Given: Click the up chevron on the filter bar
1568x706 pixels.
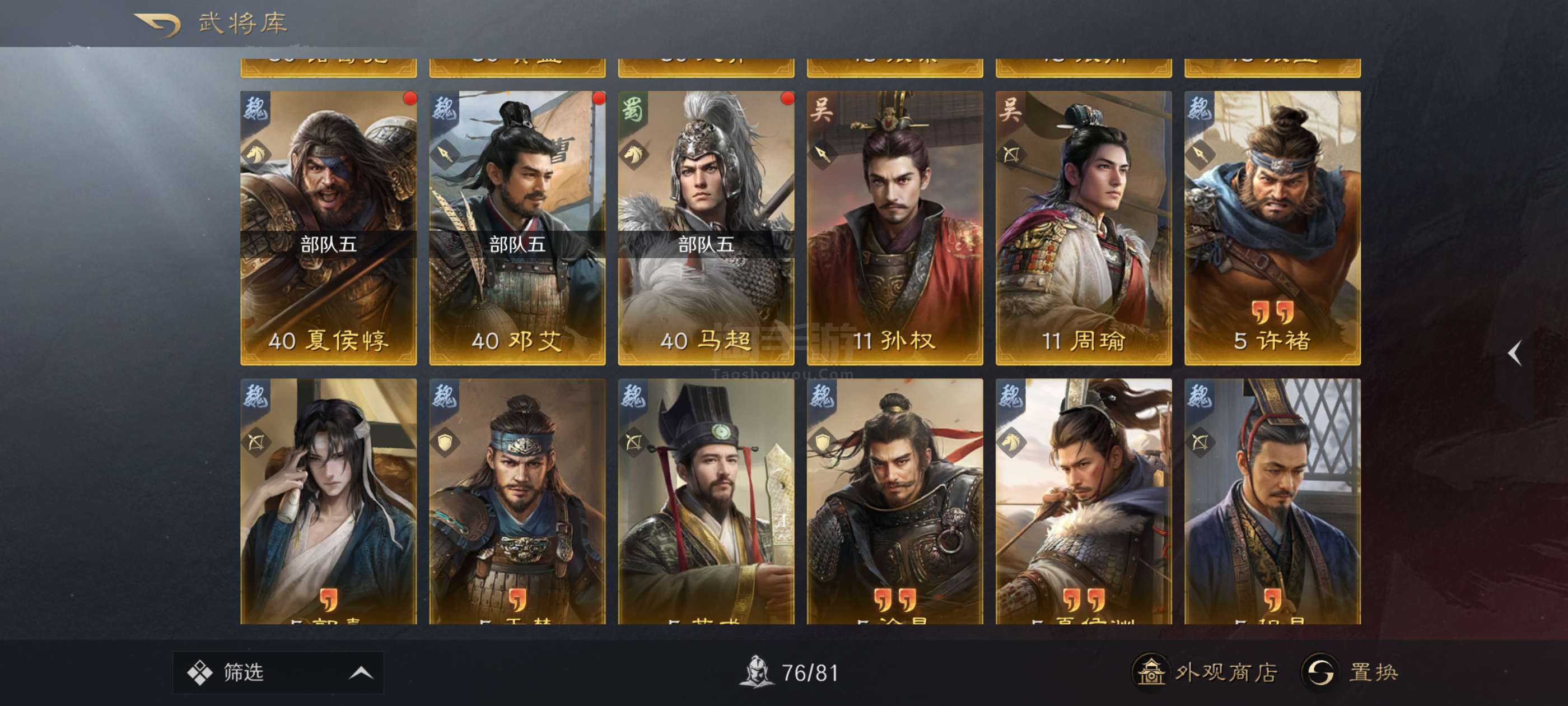Looking at the screenshot, I should [361, 672].
